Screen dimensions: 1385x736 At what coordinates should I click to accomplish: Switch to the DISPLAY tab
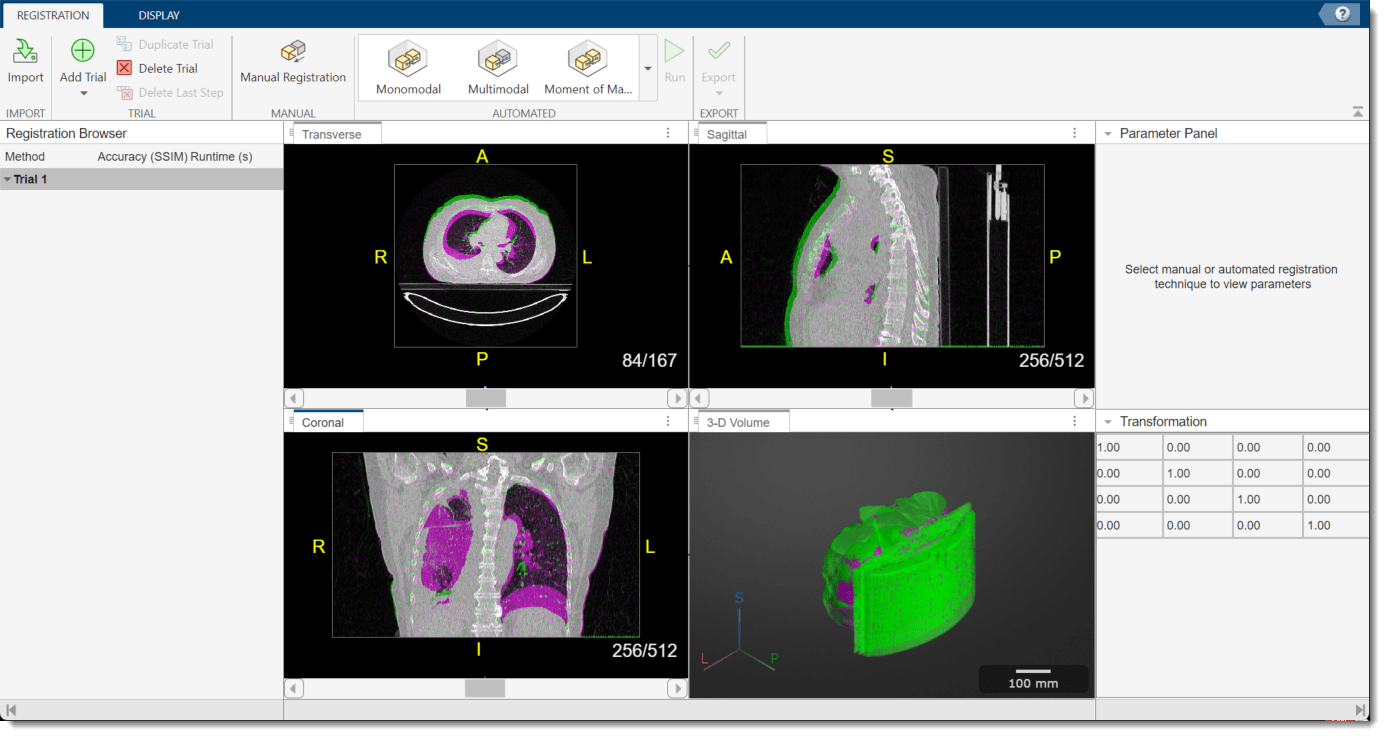tap(159, 15)
